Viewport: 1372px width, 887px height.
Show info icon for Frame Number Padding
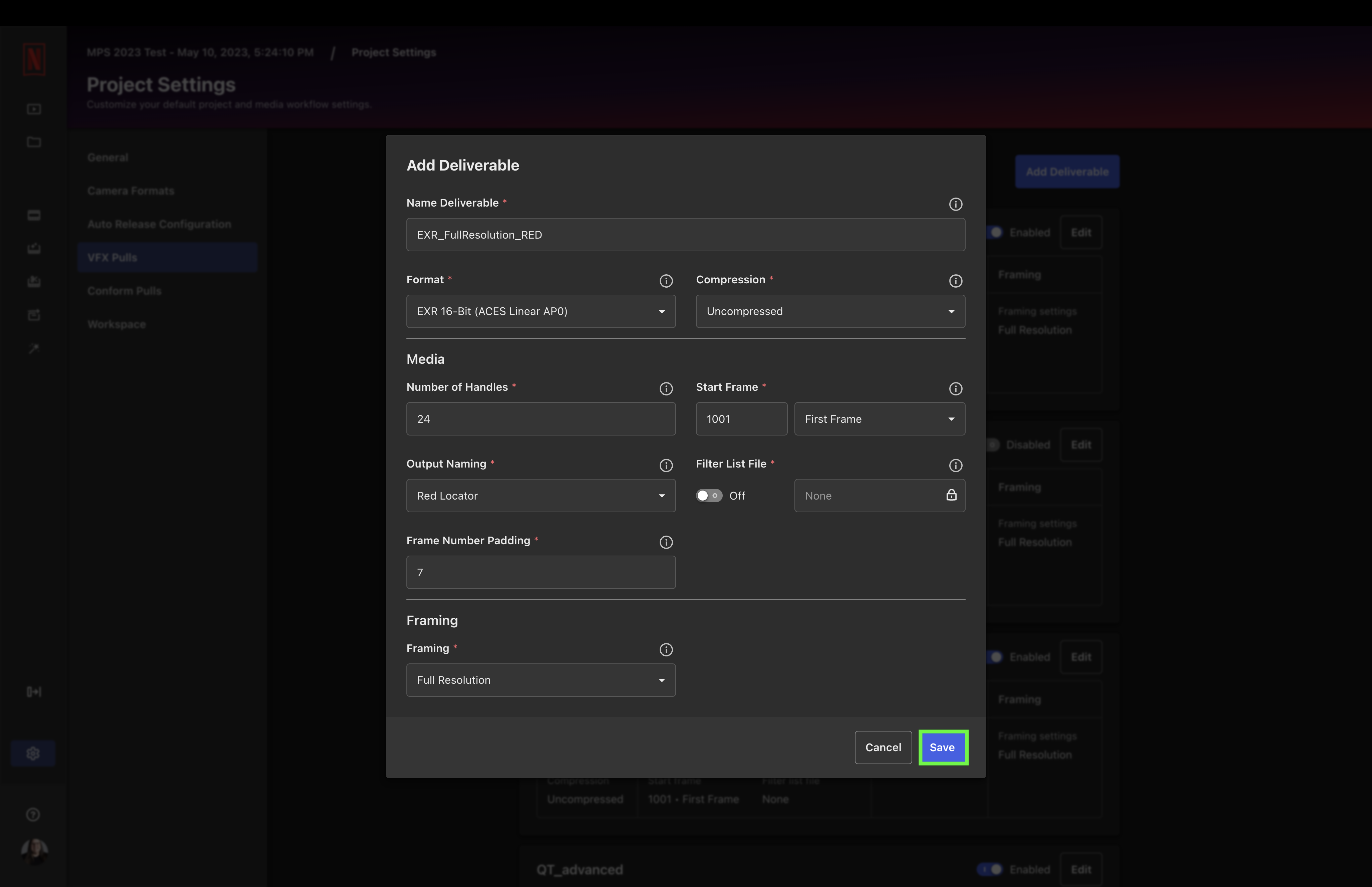(666, 541)
